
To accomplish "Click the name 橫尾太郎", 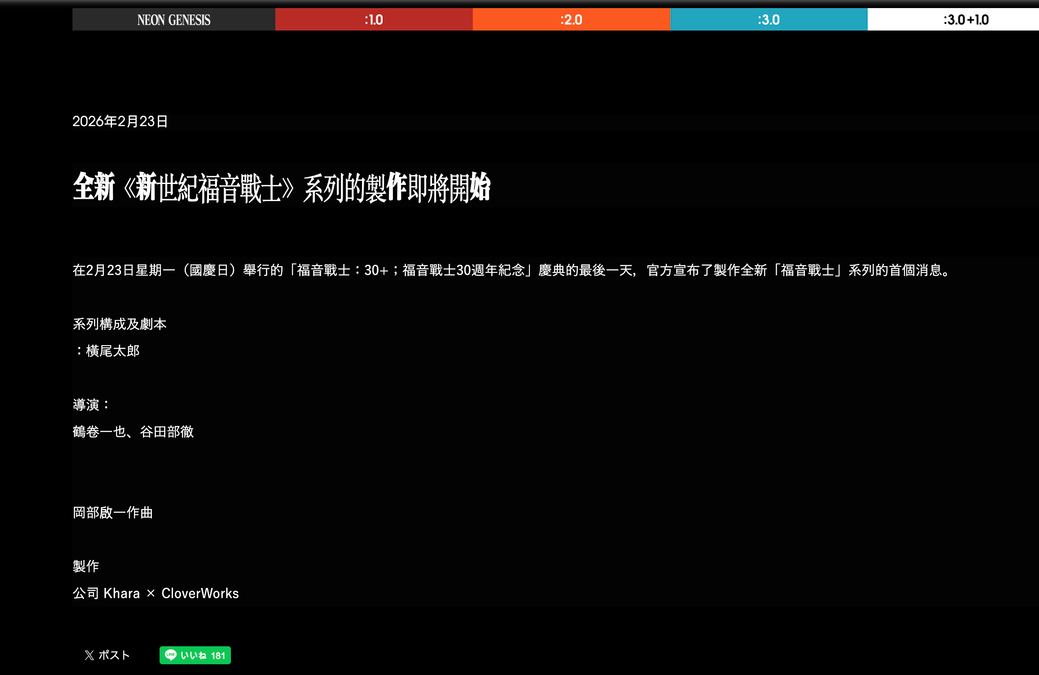I will coord(113,351).
